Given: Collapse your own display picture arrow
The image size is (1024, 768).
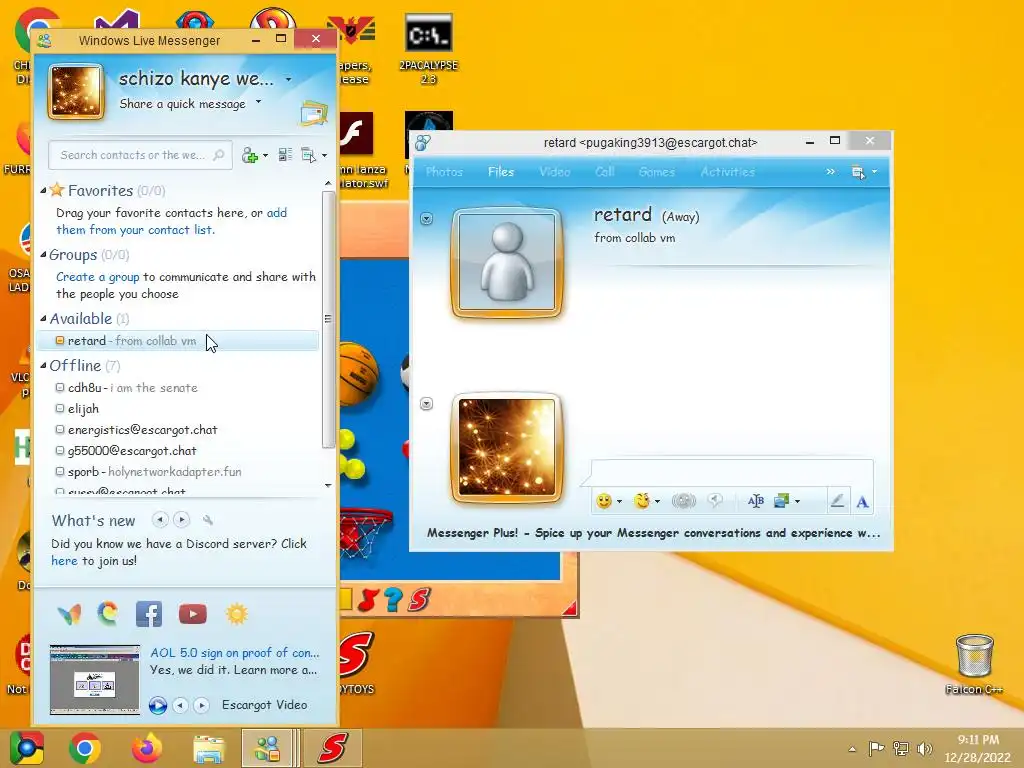Looking at the screenshot, I should click(426, 404).
